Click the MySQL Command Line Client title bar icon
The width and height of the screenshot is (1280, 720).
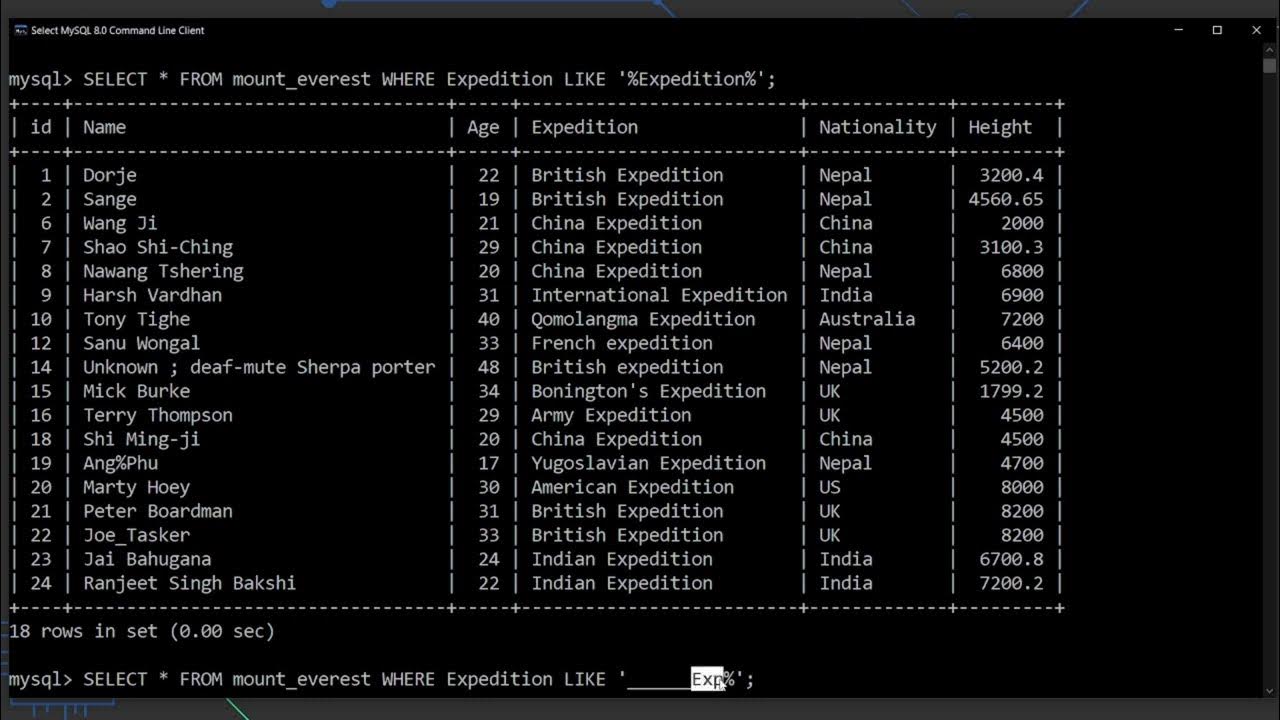pyautogui.click(x=20, y=30)
